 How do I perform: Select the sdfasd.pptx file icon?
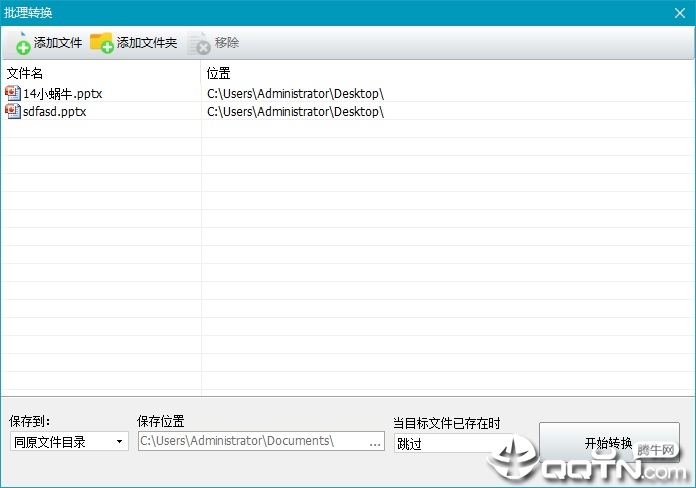click(x=13, y=111)
